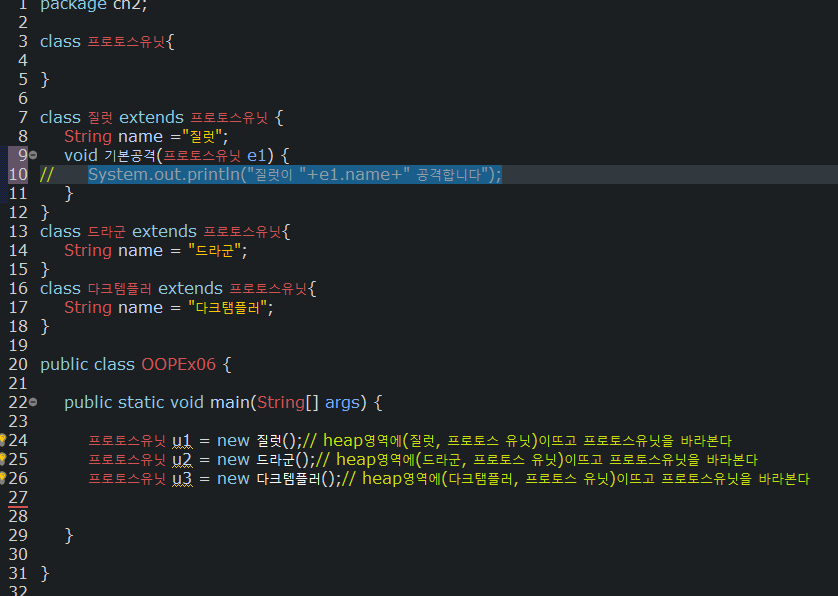Click the highlighted System.out.println statement
The image size is (838, 596).
(x=294, y=174)
